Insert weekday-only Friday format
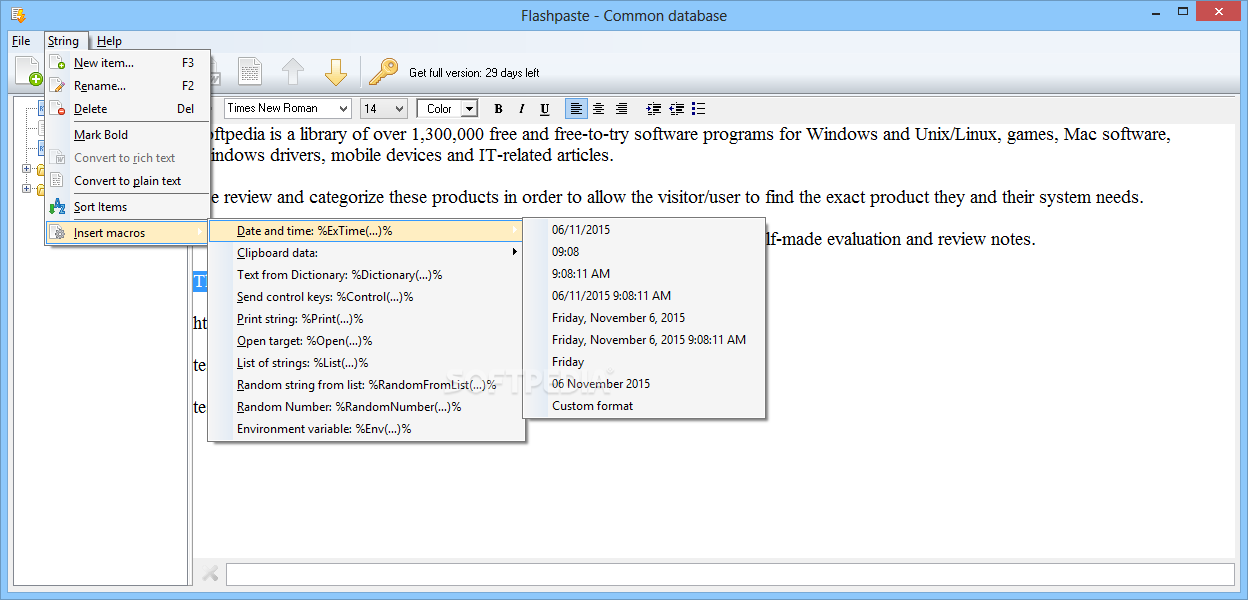1248x600 pixels. pos(644,362)
